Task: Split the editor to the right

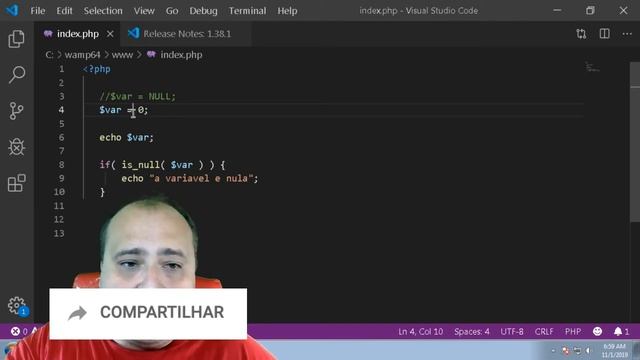Action: [x=604, y=34]
